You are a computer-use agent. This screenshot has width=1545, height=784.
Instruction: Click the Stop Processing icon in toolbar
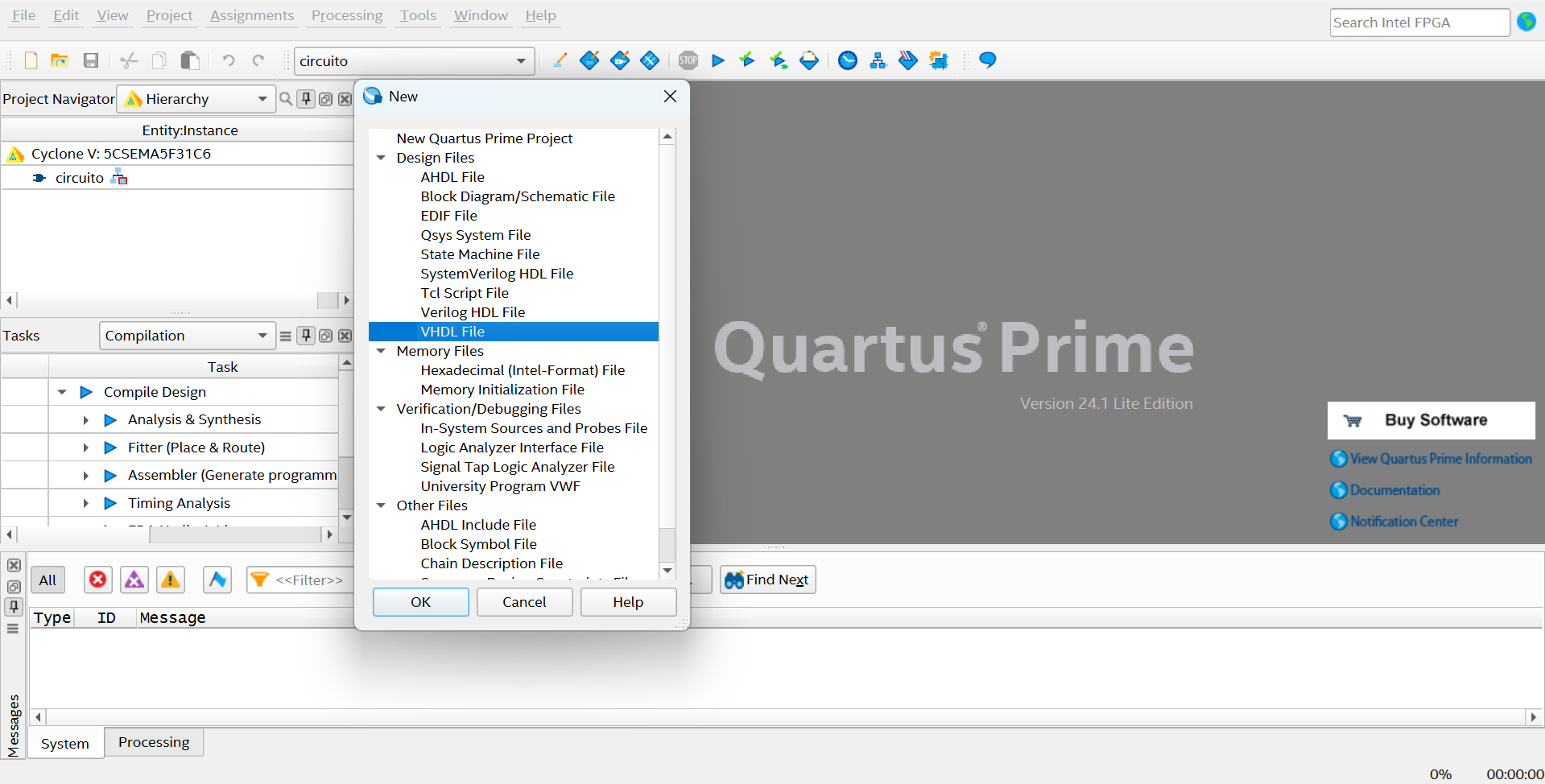click(688, 60)
